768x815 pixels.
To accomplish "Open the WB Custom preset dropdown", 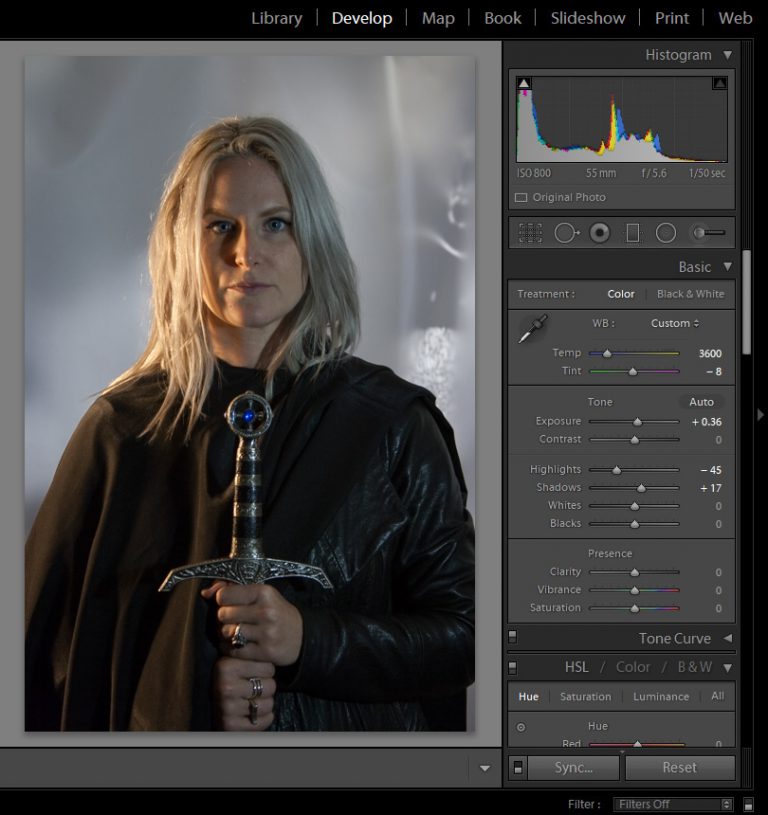I will point(675,323).
